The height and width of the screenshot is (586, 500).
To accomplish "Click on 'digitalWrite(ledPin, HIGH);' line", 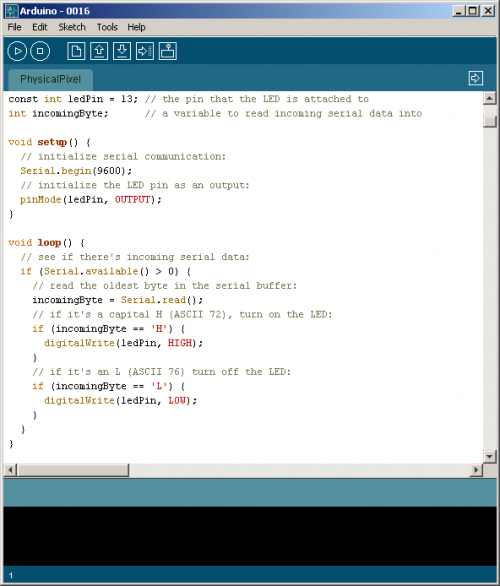I will click(123, 343).
